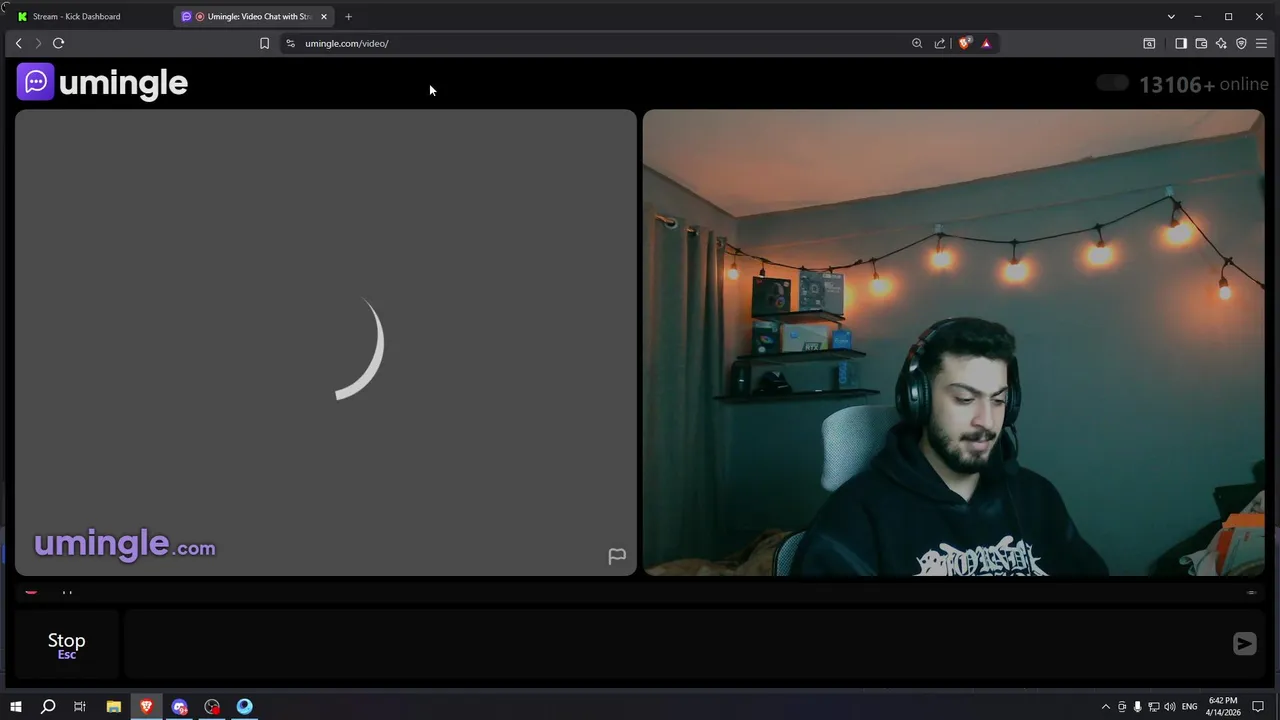The image size is (1280, 720).
Task: Send message with the arrow icon
Action: click(x=1244, y=644)
